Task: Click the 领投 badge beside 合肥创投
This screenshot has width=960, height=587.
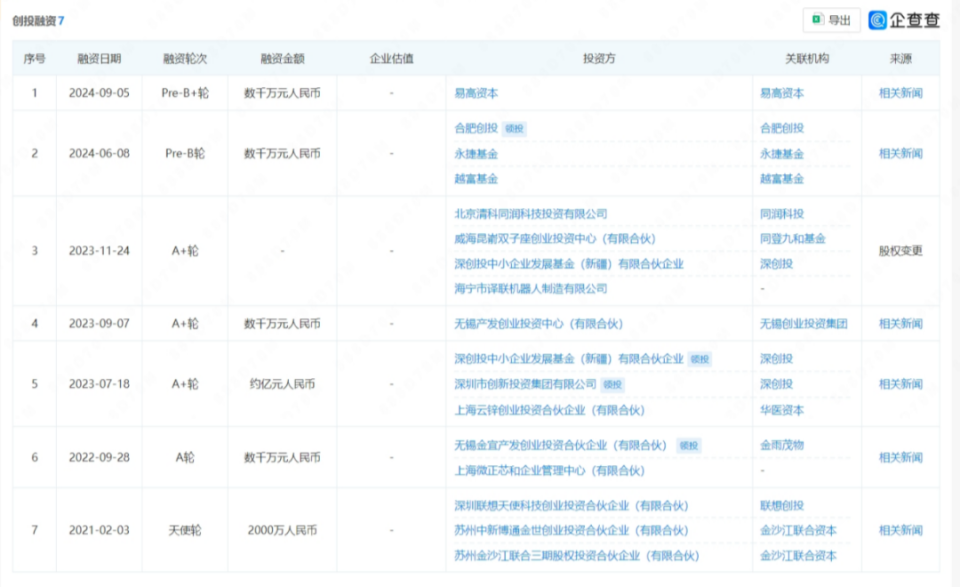Action: 514,129
